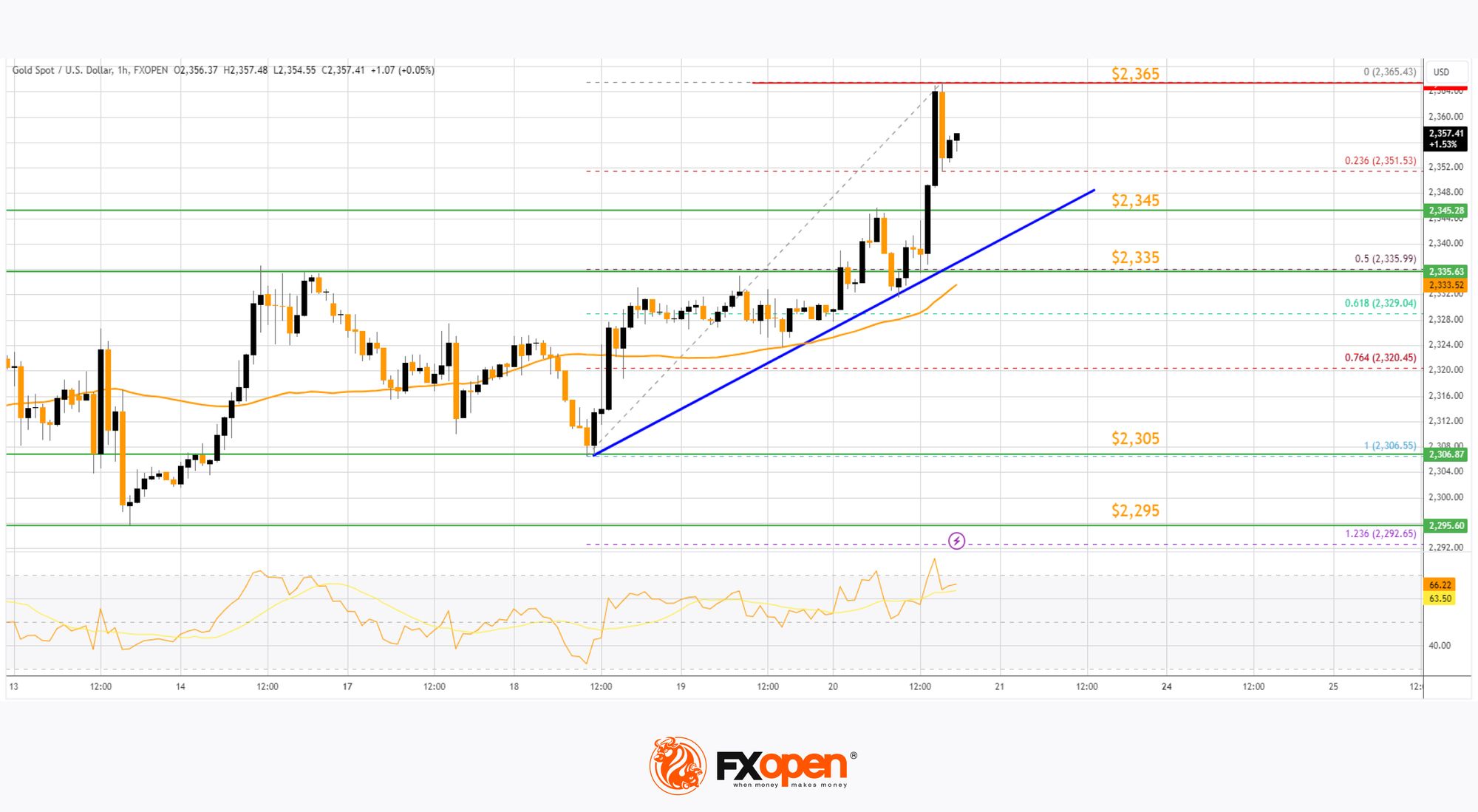
Task: Click the orange 2,333.52 moving average tag
Action: pos(1445,285)
